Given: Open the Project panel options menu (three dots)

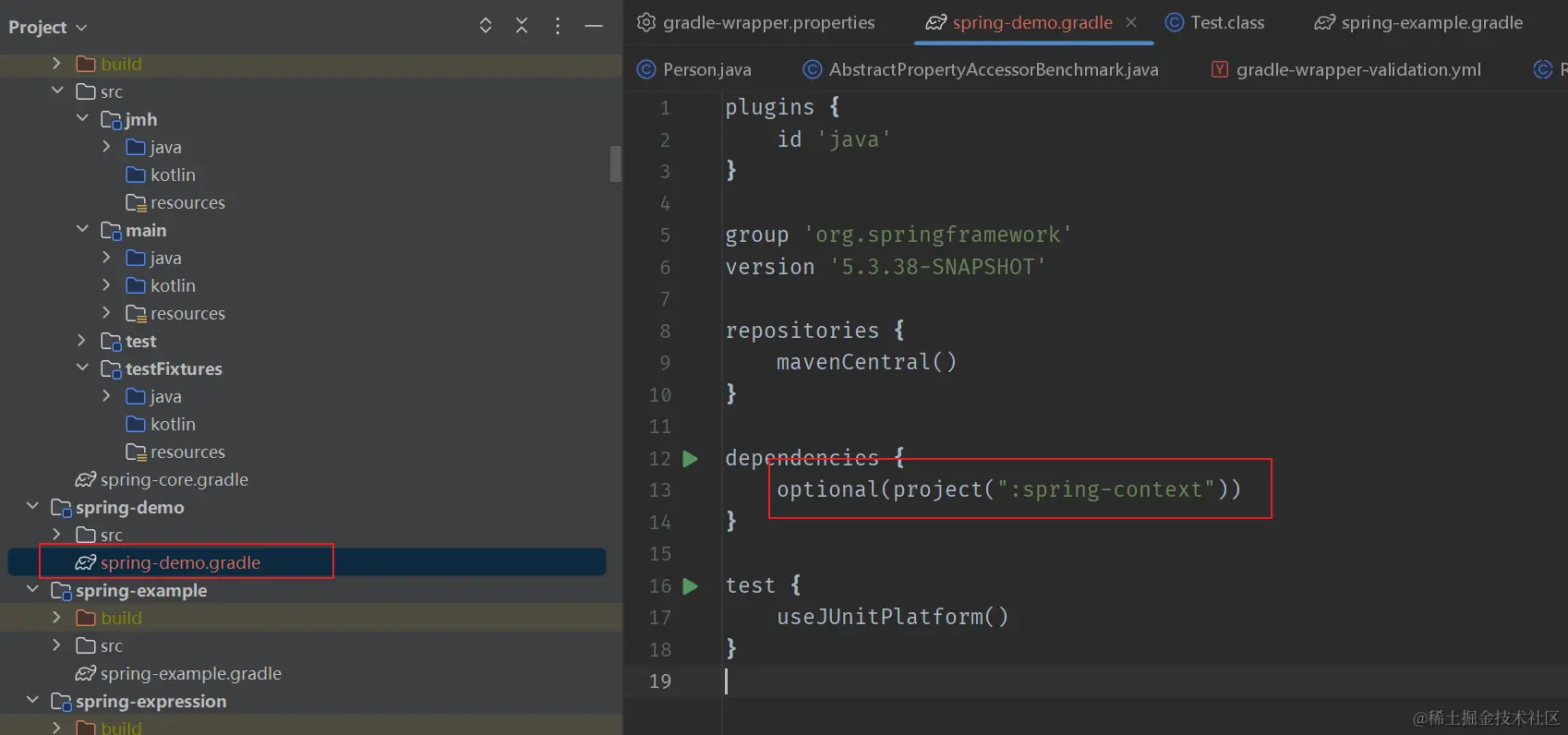Looking at the screenshot, I should (x=558, y=26).
